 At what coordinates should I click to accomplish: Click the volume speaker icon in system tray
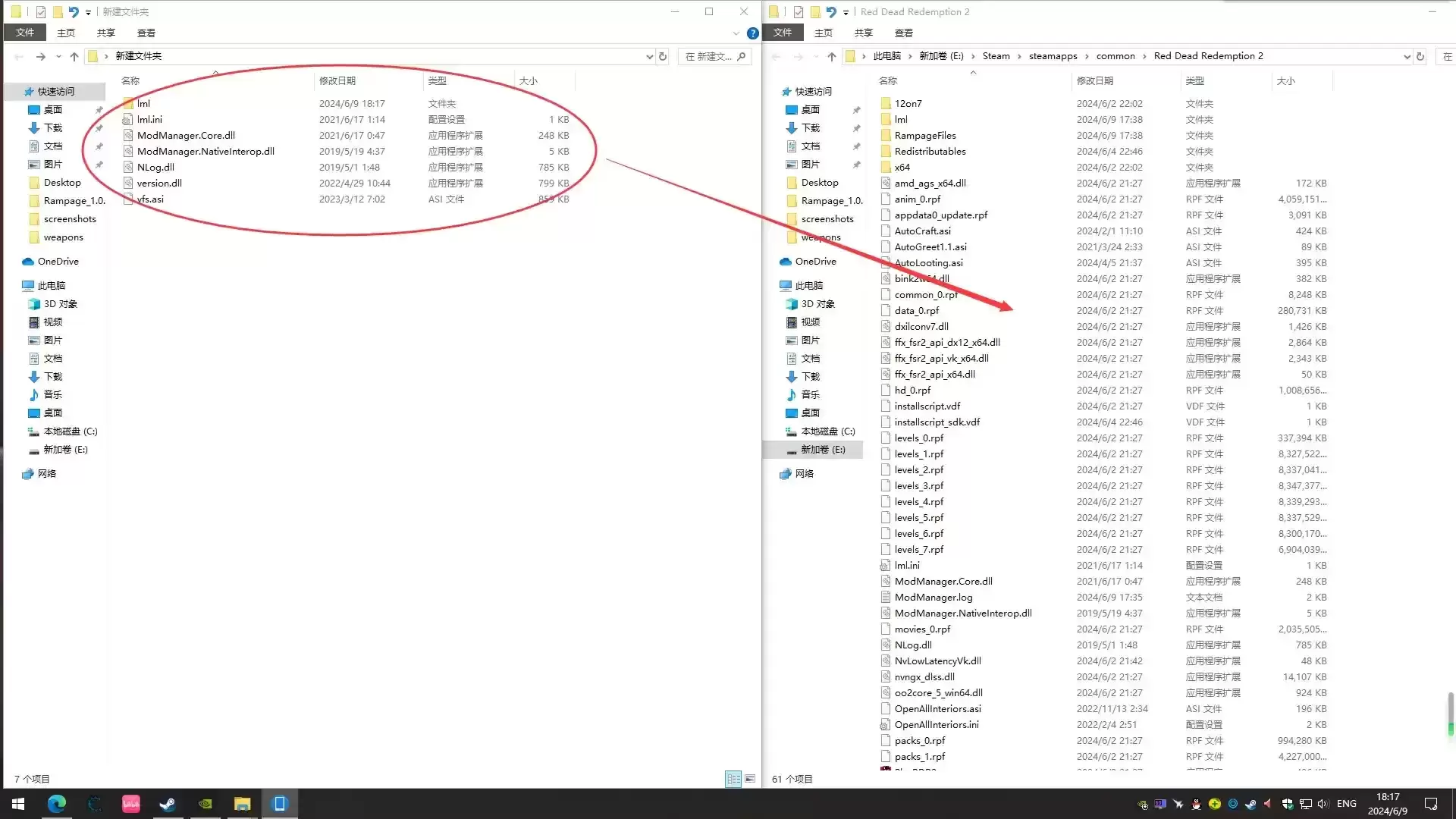point(1323,804)
